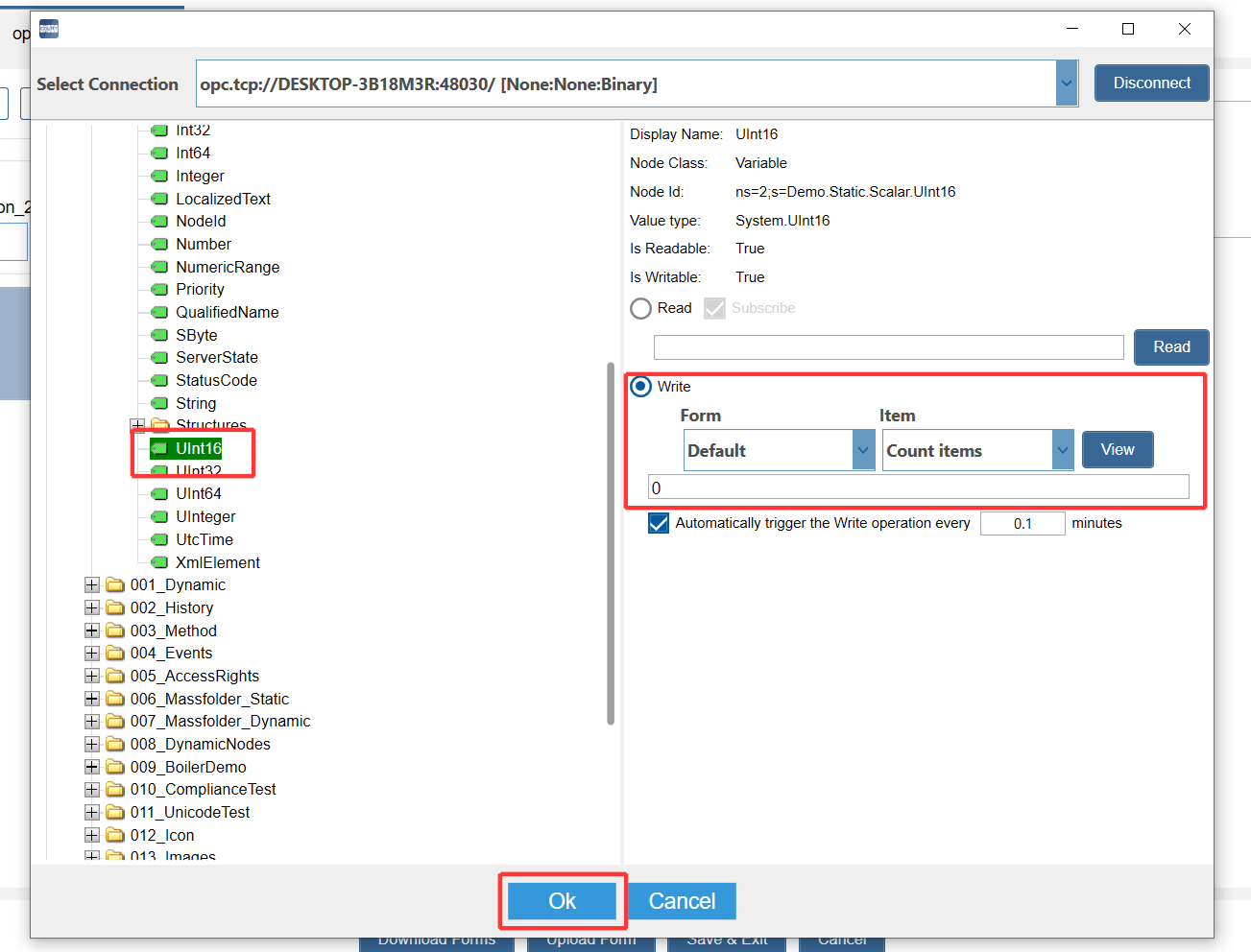Select the green variable icon beside NumericRange
The width and height of the screenshot is (1251, 952).
point(159,267)
